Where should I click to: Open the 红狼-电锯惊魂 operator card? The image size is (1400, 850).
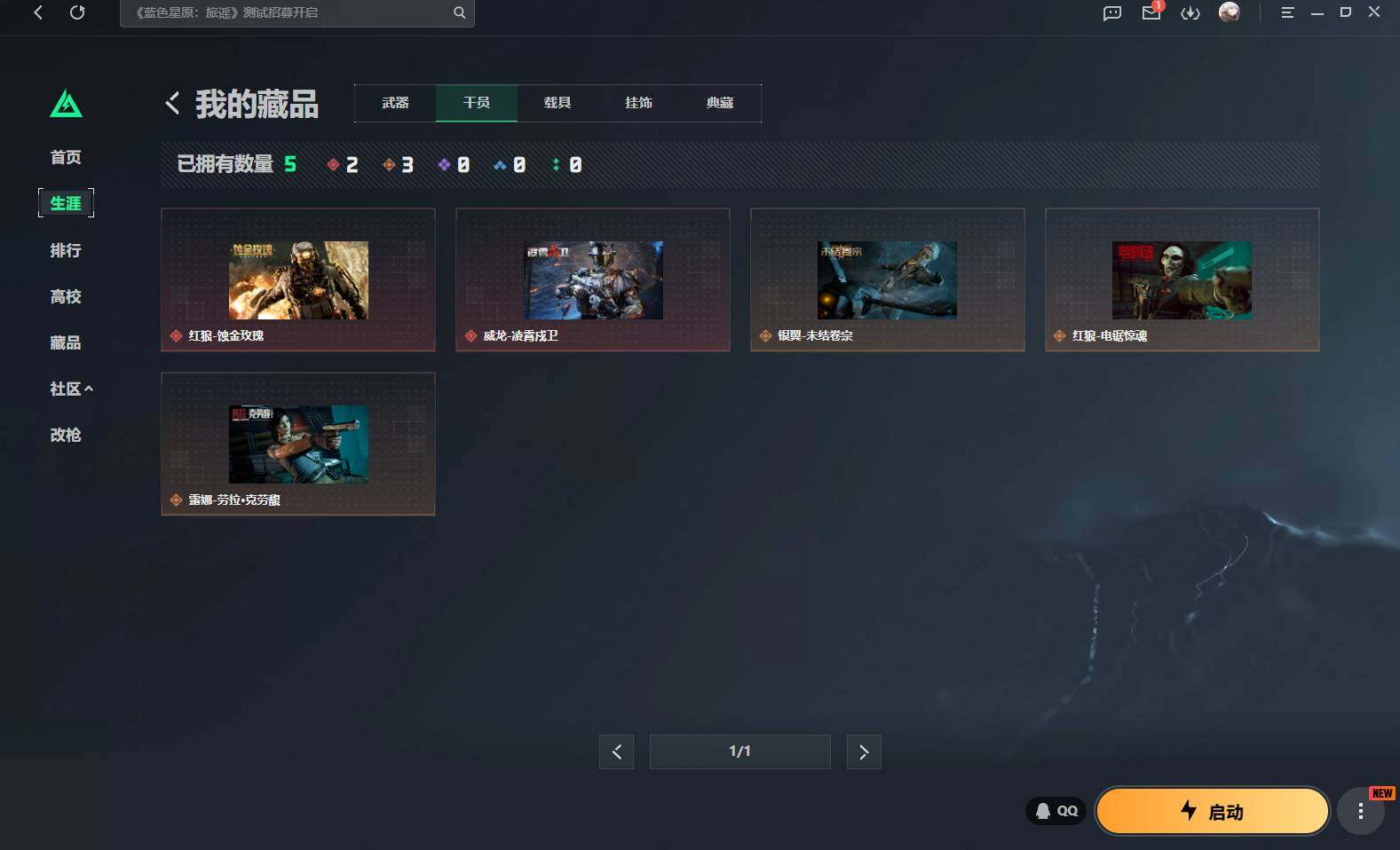(x=1182, y=279)
